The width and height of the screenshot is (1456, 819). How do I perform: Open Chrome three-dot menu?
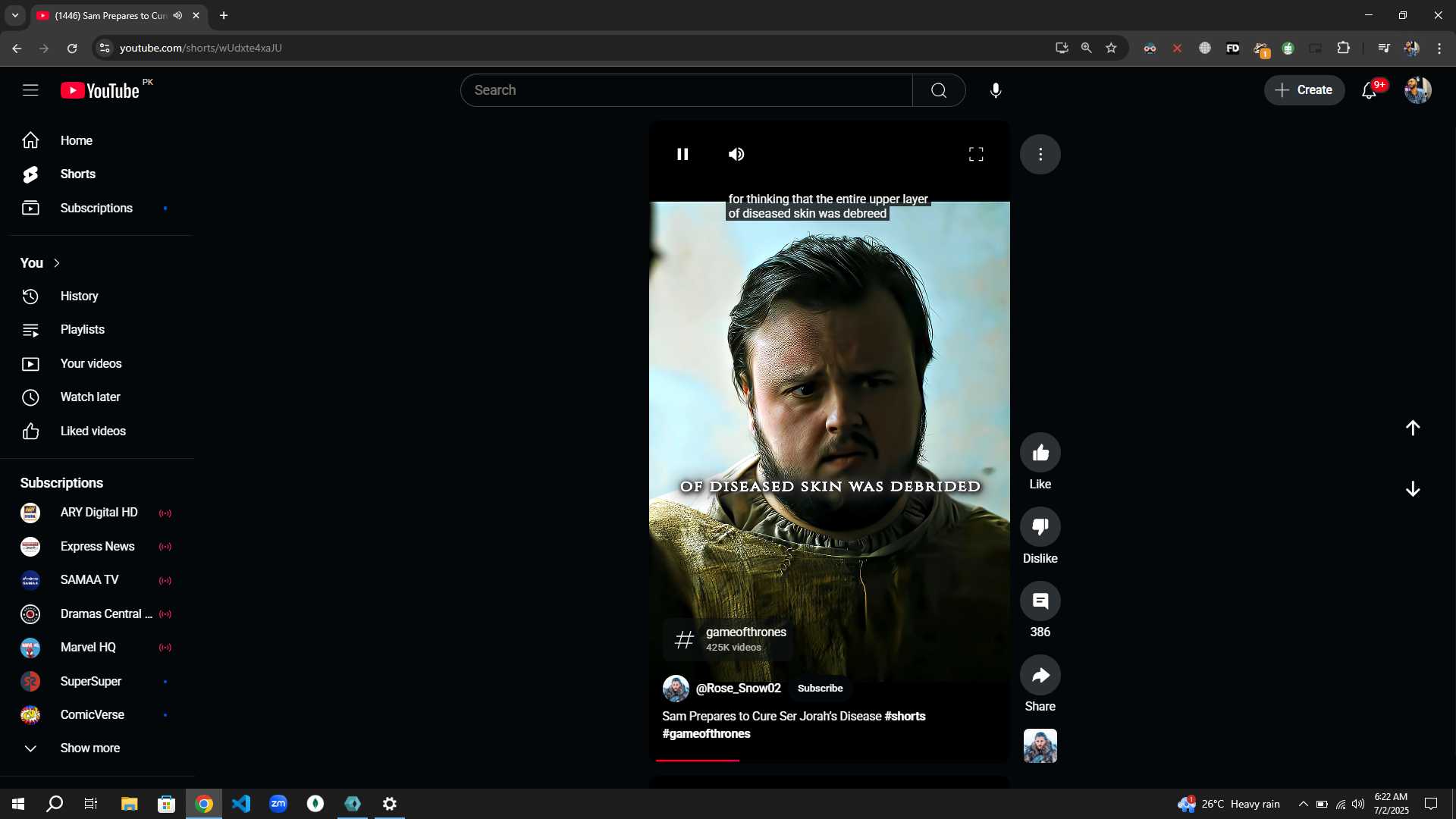tap(1439, 48)
